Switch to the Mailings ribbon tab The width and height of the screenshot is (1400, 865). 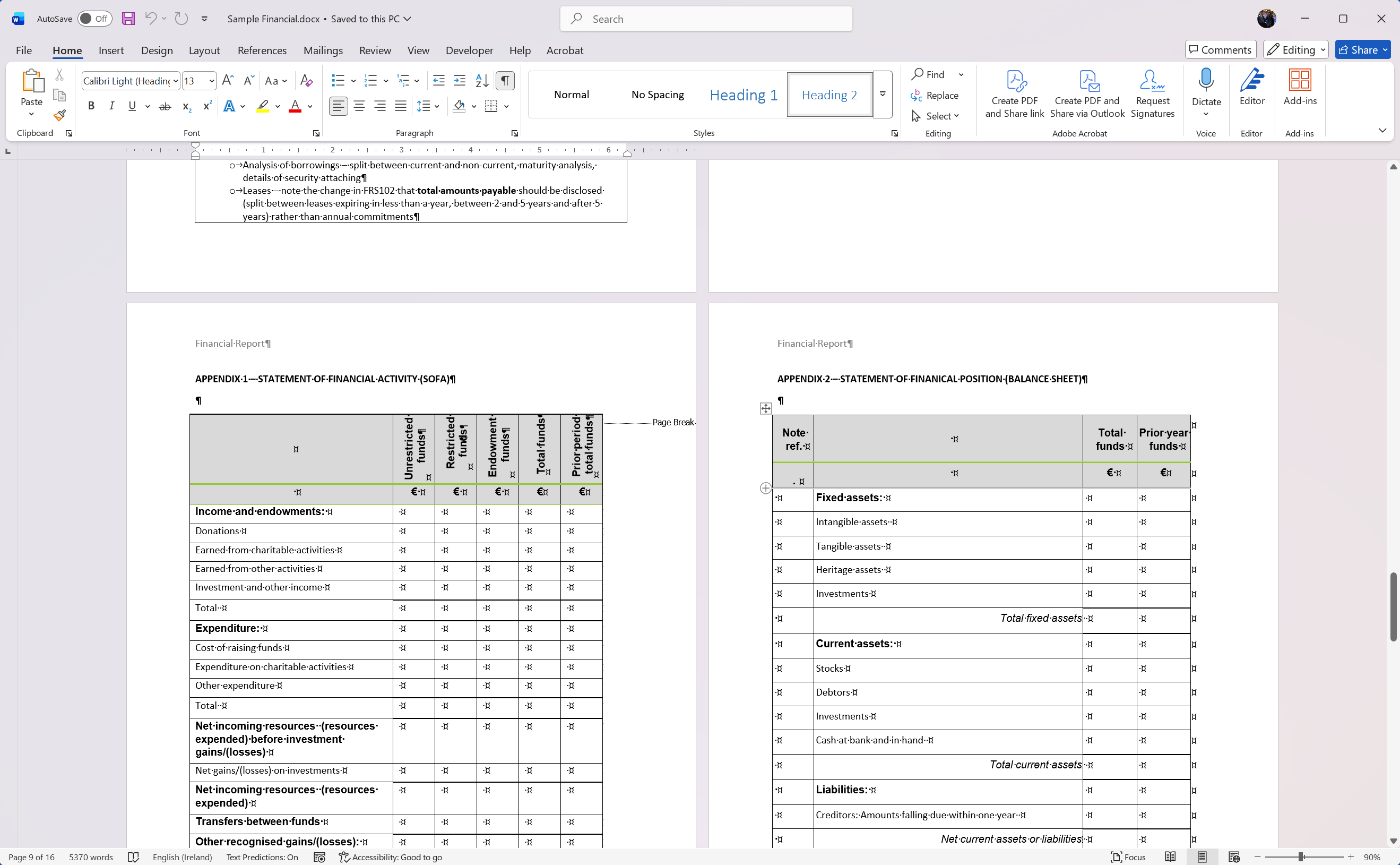click(323, 50)
